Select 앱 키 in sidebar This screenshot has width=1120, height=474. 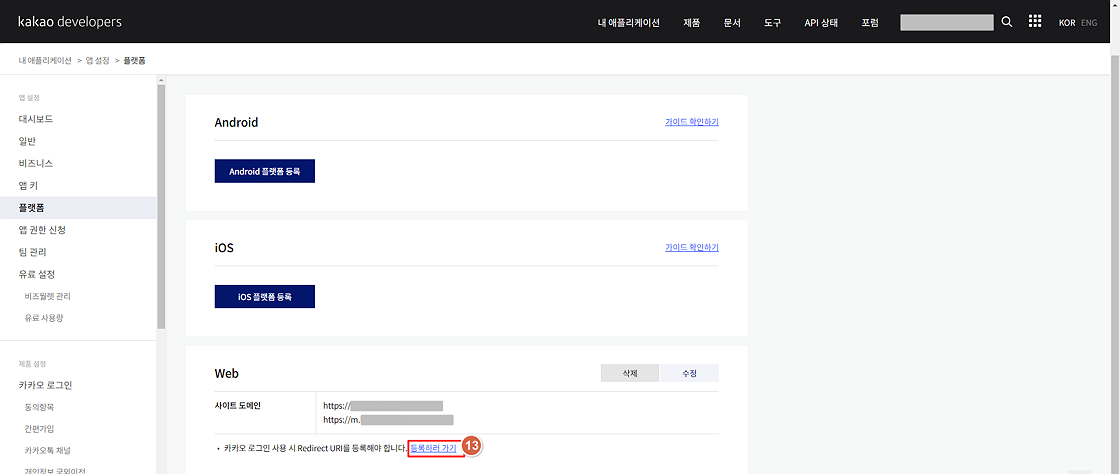point(29,186)
